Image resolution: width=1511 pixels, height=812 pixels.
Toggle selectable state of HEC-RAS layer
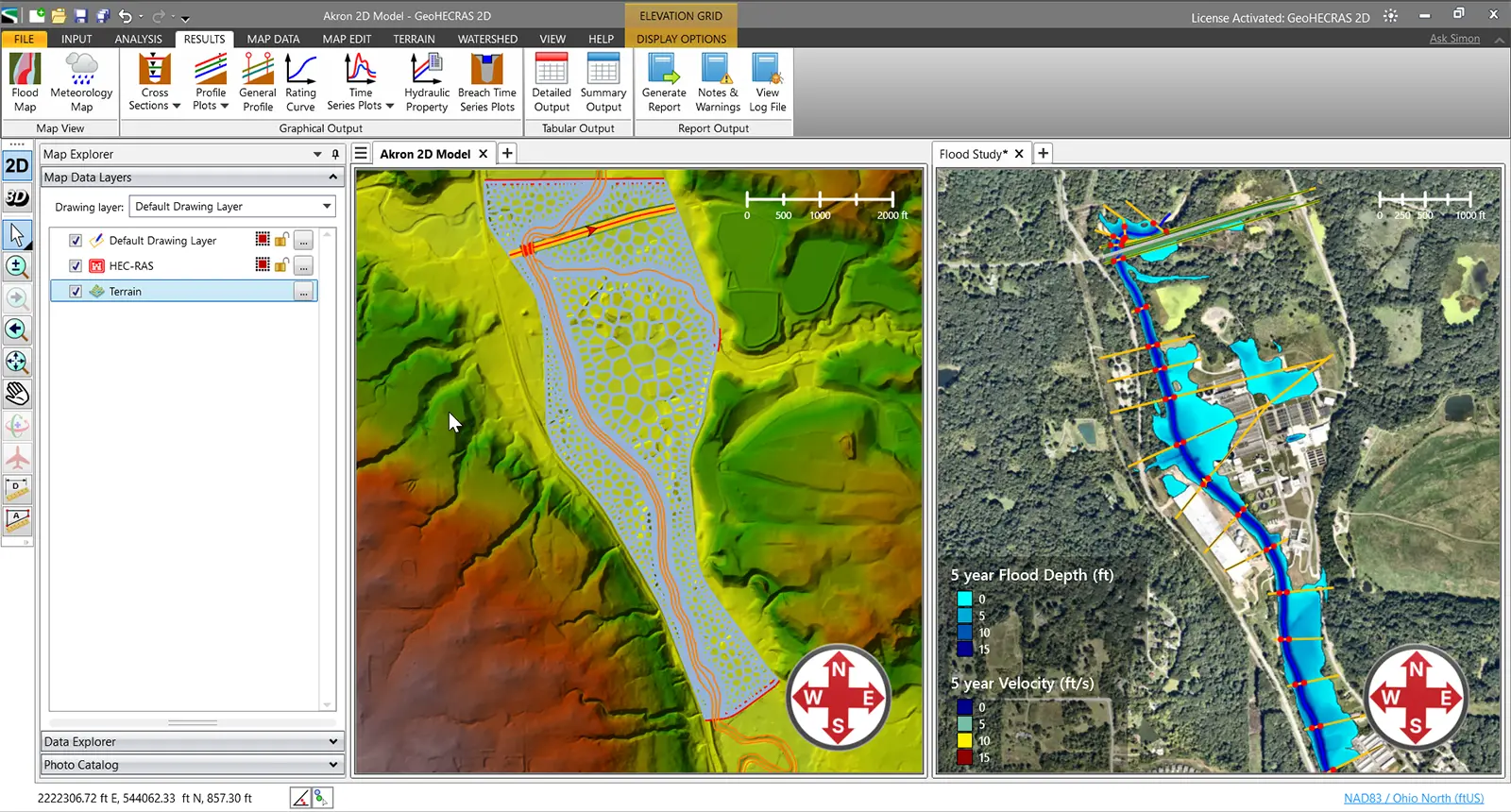coord(263,265)
